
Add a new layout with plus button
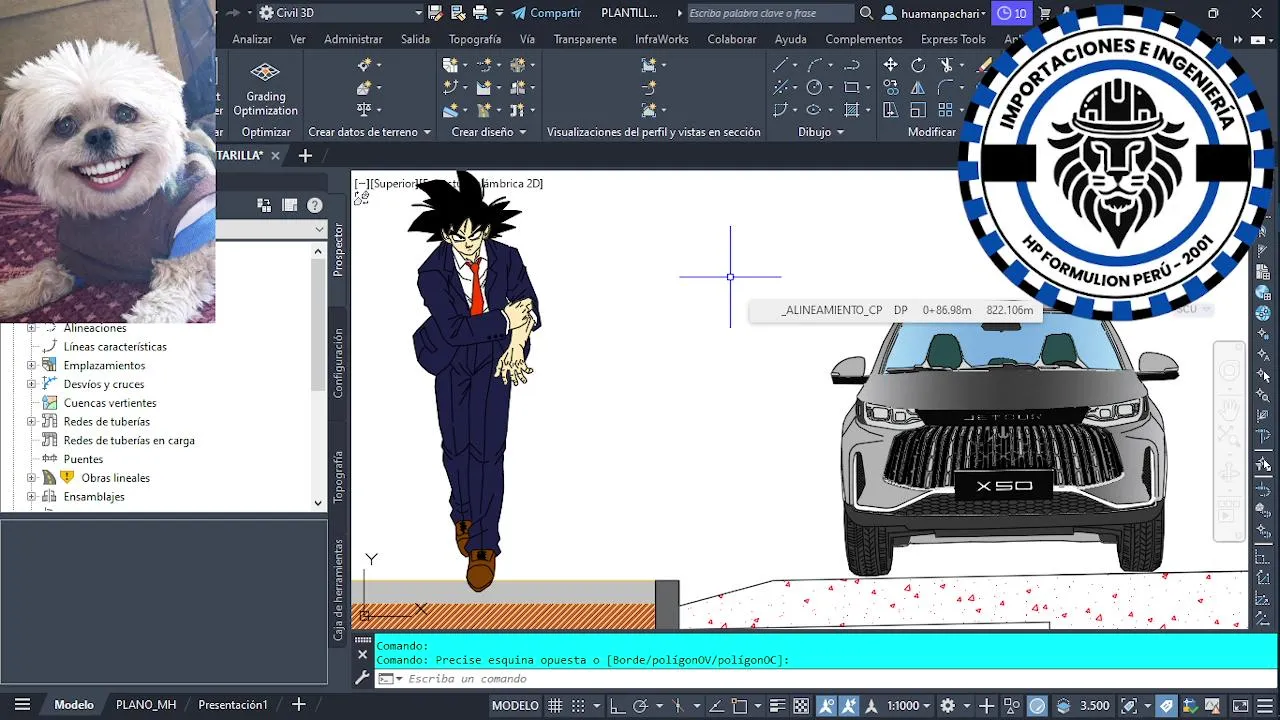298,704
